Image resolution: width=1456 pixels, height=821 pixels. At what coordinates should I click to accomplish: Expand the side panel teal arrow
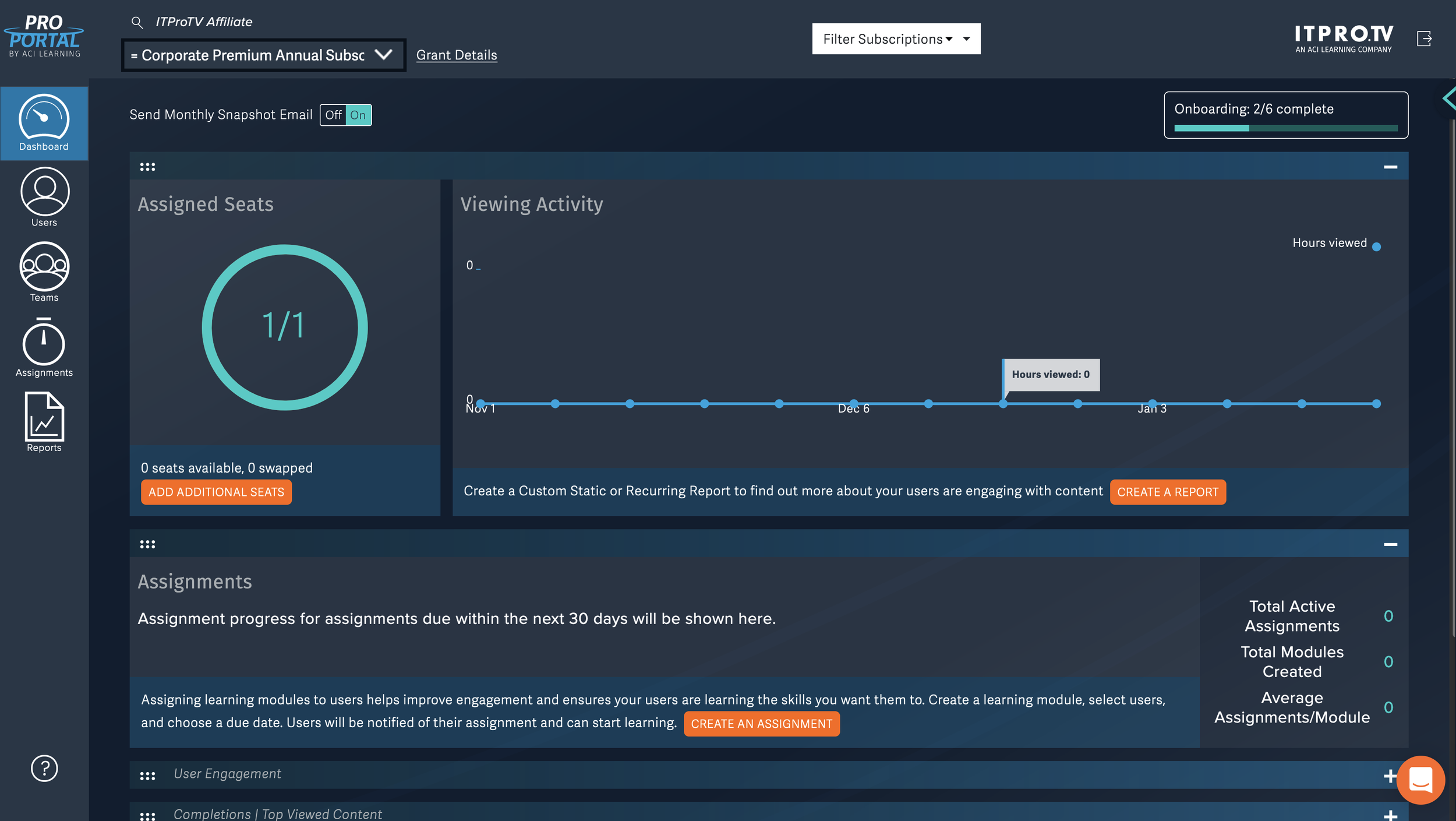[1449, 98]
